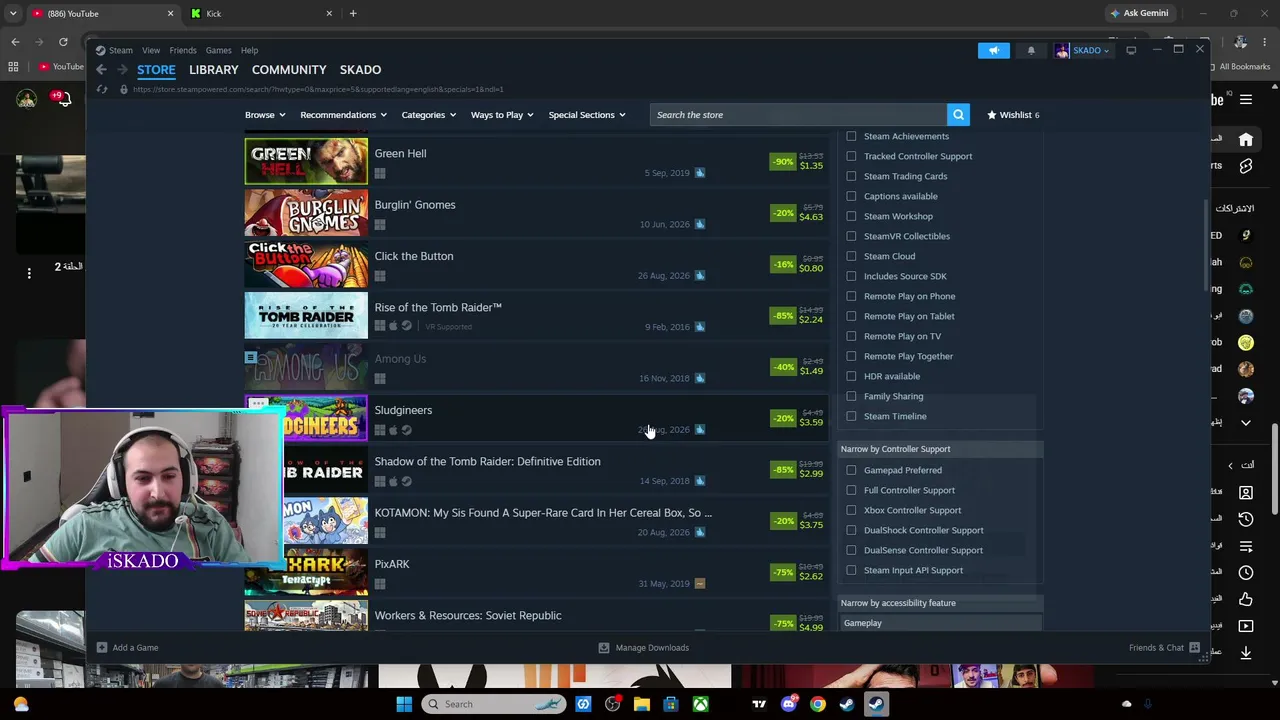Click the Manage Downloads icon
Image resolution: width=1280 pixels, height=720 pixels.
(x=603, y=648)
